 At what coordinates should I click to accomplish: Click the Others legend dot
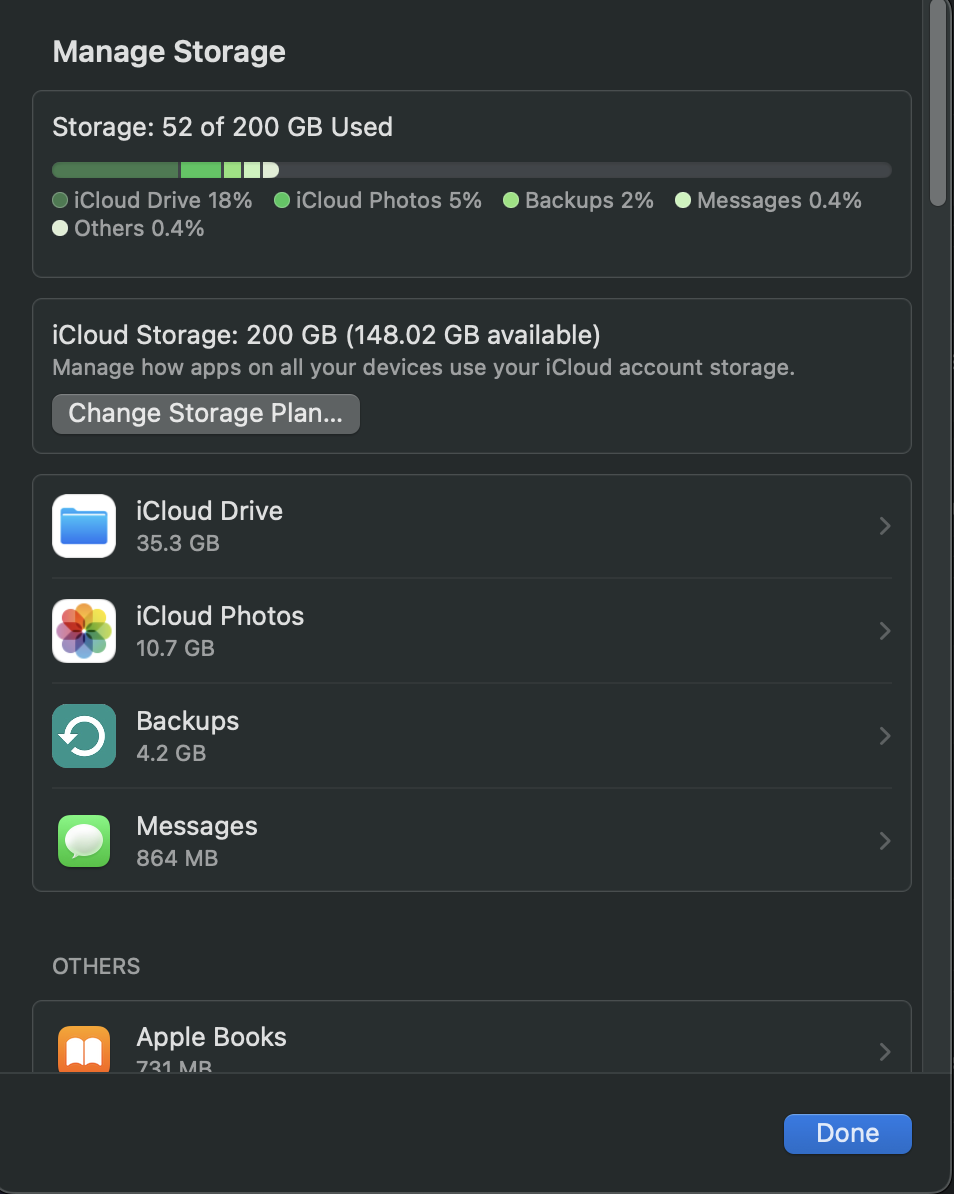[x=58, y=228]
